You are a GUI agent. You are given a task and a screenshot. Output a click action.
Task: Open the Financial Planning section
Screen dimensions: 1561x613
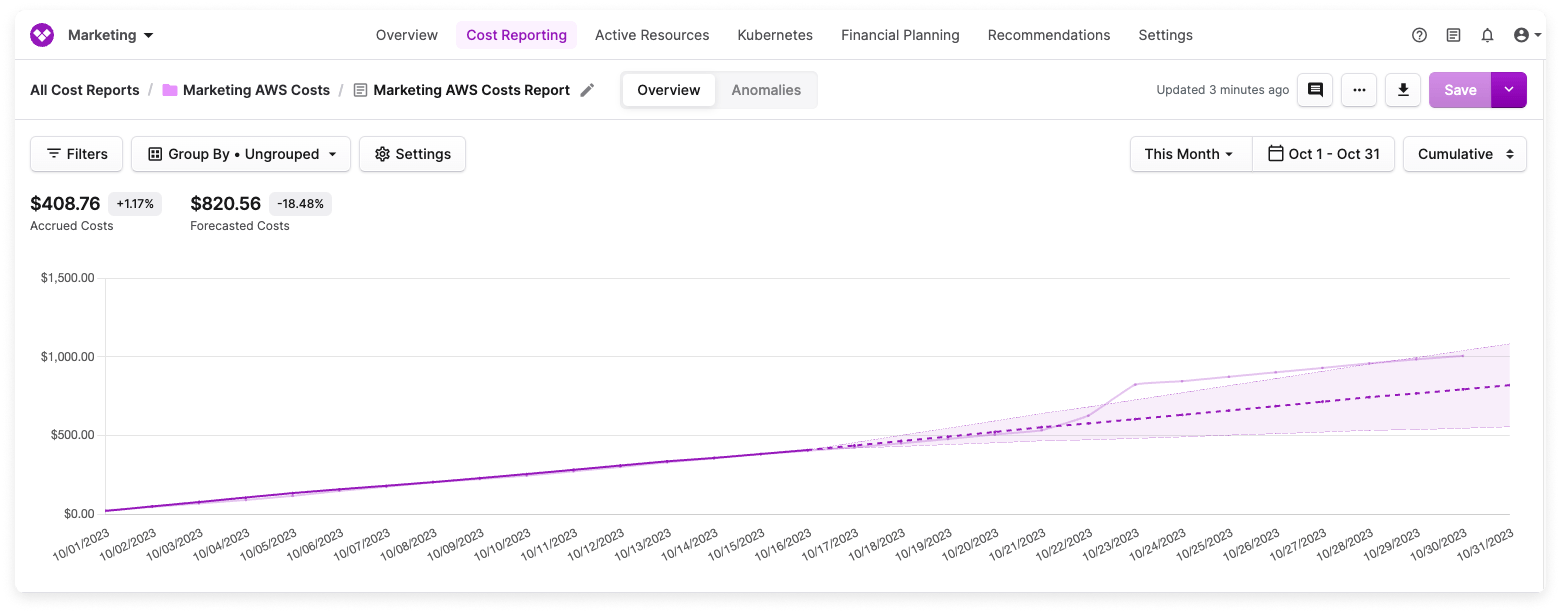[899, 35]
